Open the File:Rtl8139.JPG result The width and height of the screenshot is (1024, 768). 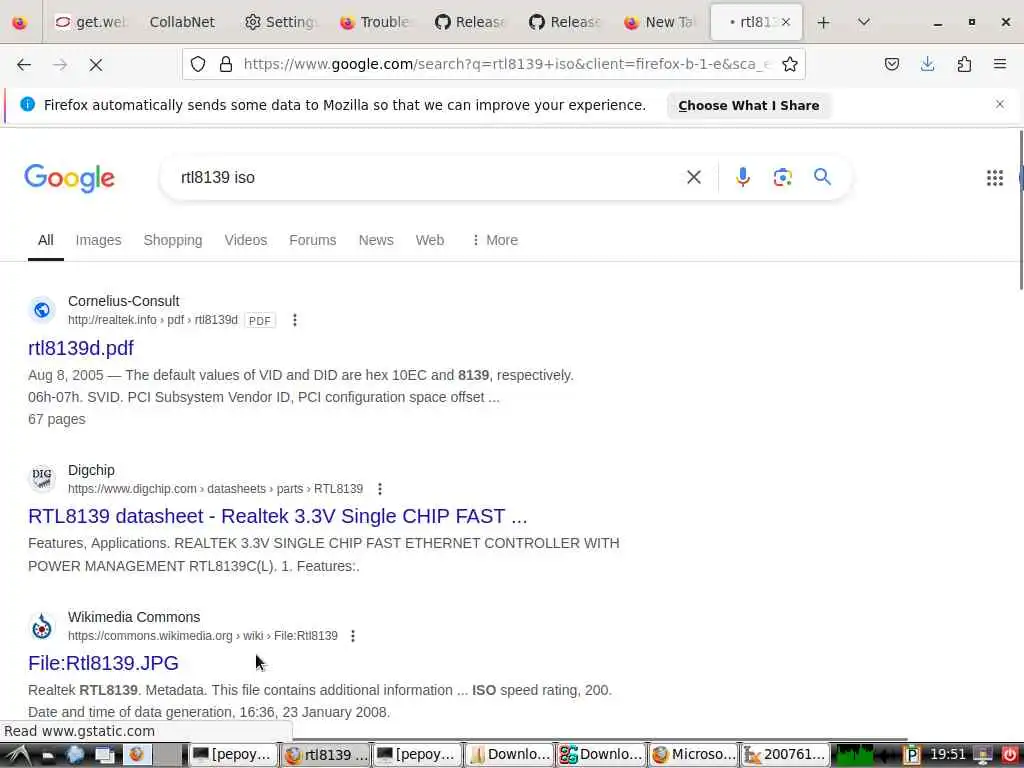coord(103,663)
